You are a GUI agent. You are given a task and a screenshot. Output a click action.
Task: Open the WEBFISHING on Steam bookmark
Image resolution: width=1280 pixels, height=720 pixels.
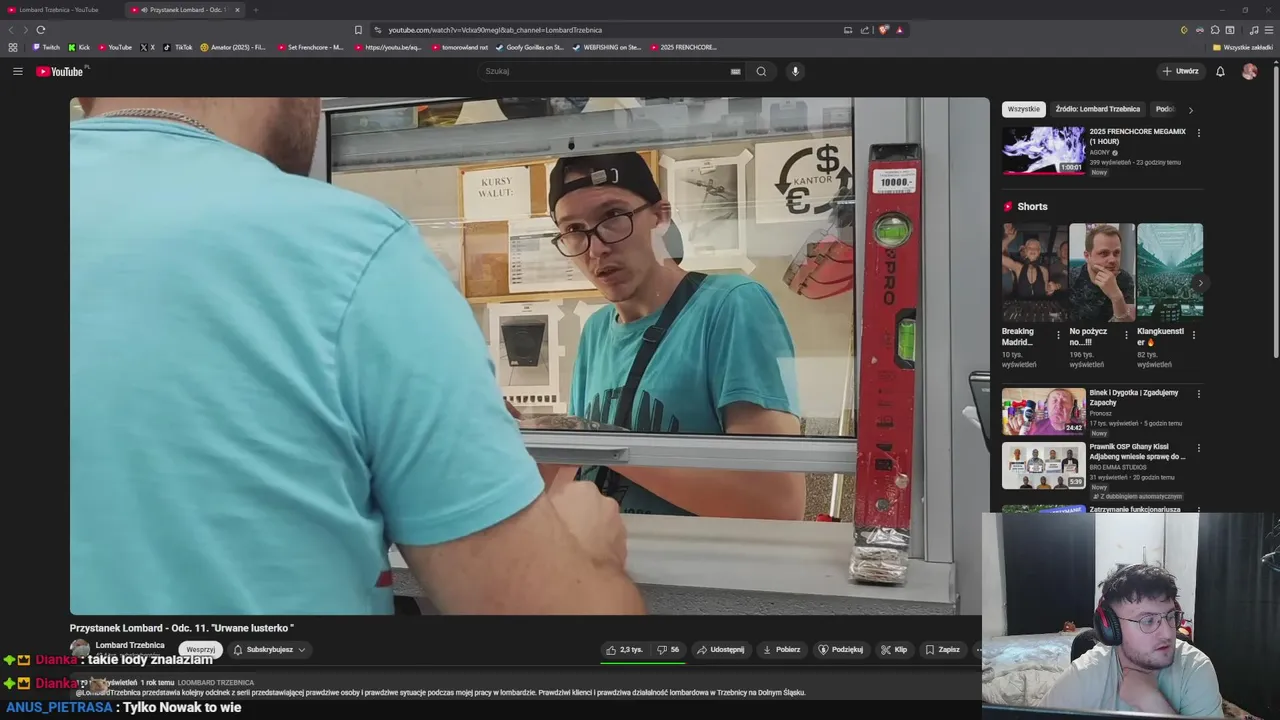(x=607, y=47)
